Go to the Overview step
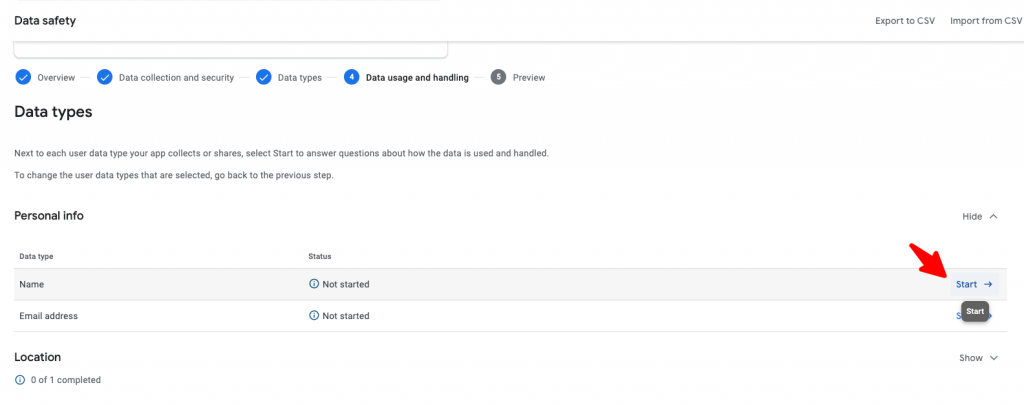The height and width of the screenshot is (405, 1024). click(x=56, y=78)
